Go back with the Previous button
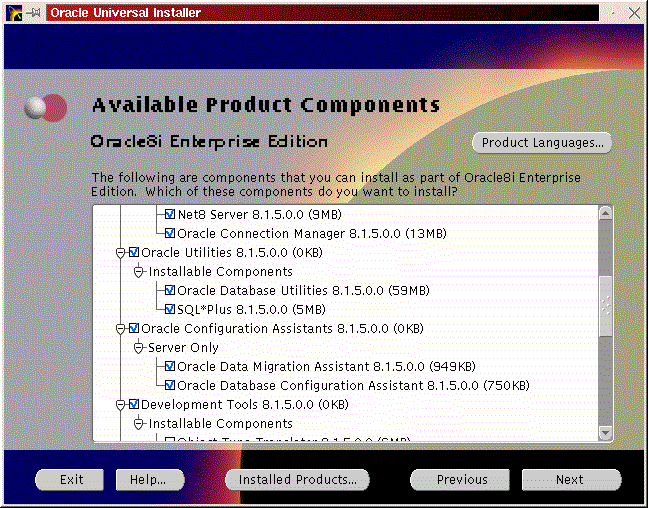The image size is (648, 508). pyautogui.click(x=461, y=479)
